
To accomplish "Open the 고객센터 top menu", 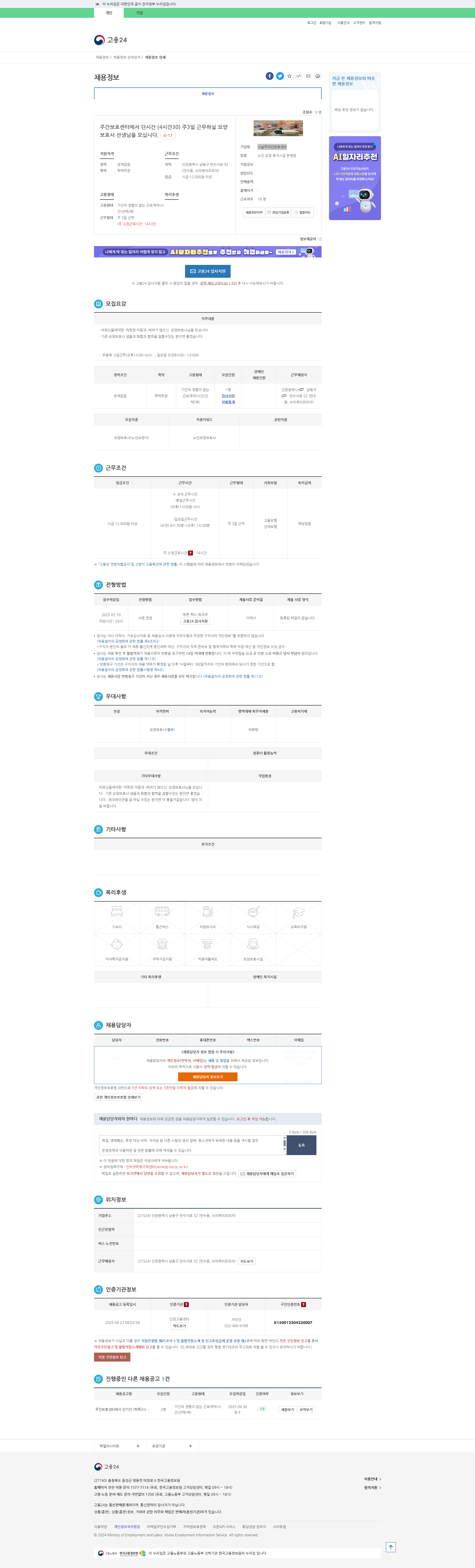I will 359,23.
